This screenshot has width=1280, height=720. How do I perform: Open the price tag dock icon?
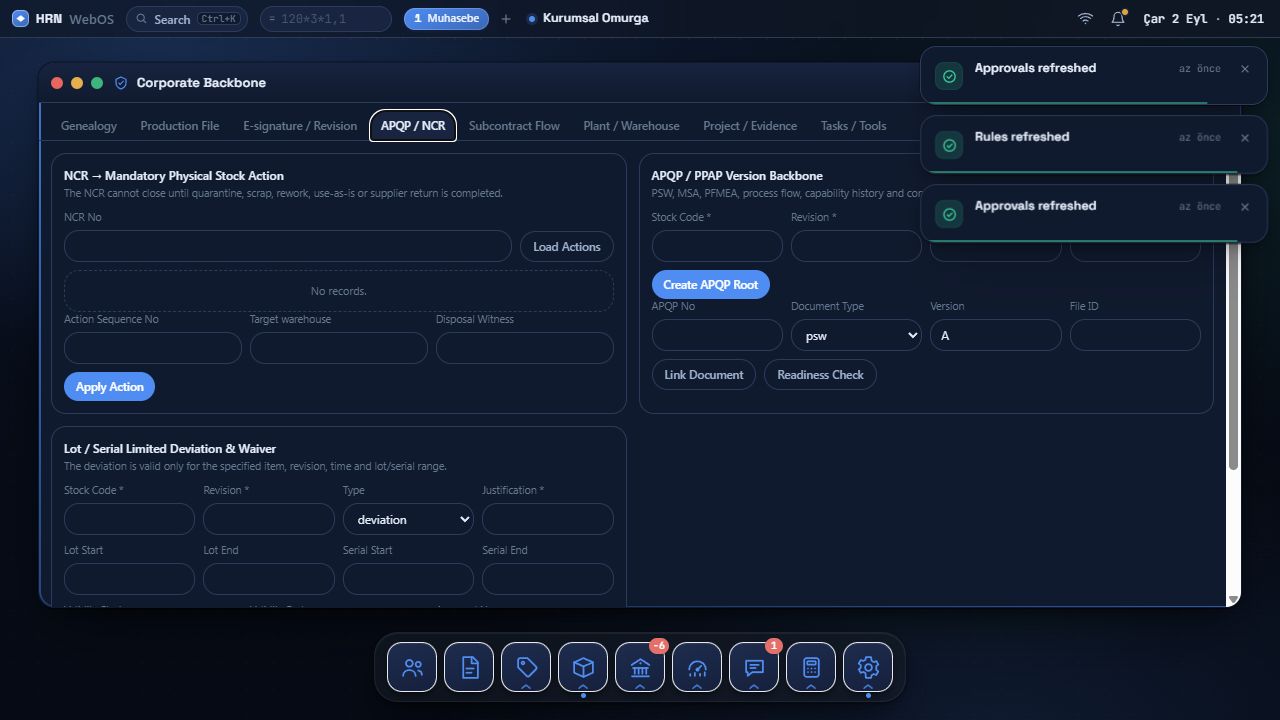coord(526,667)
